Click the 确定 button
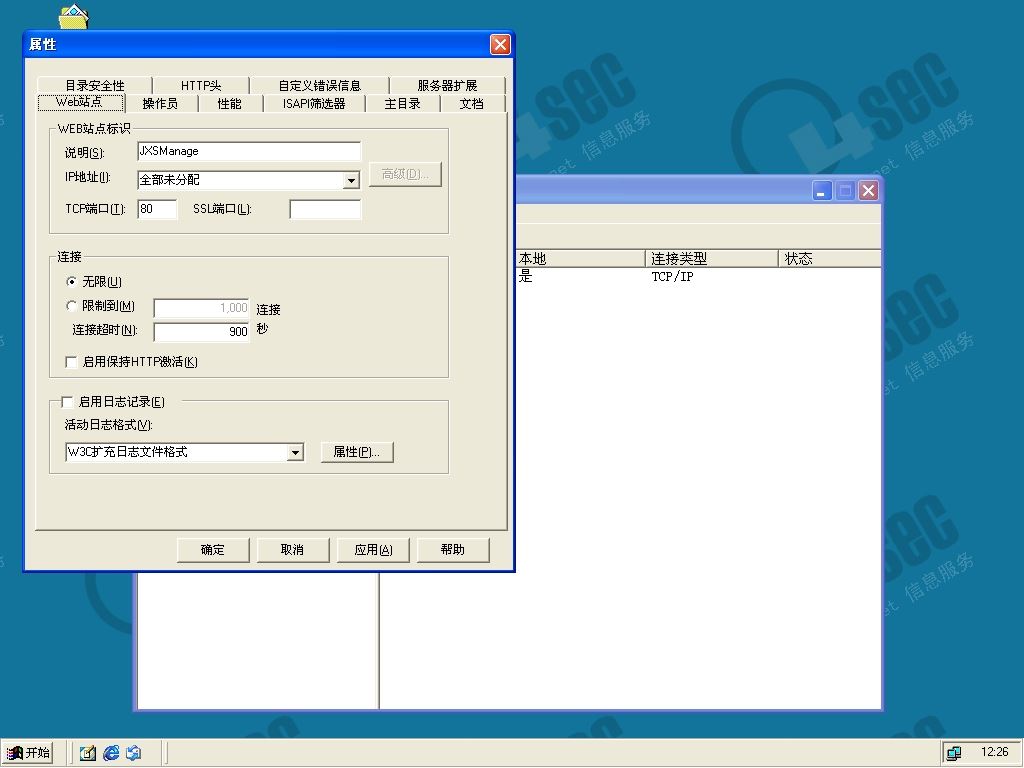 [213, 550]
